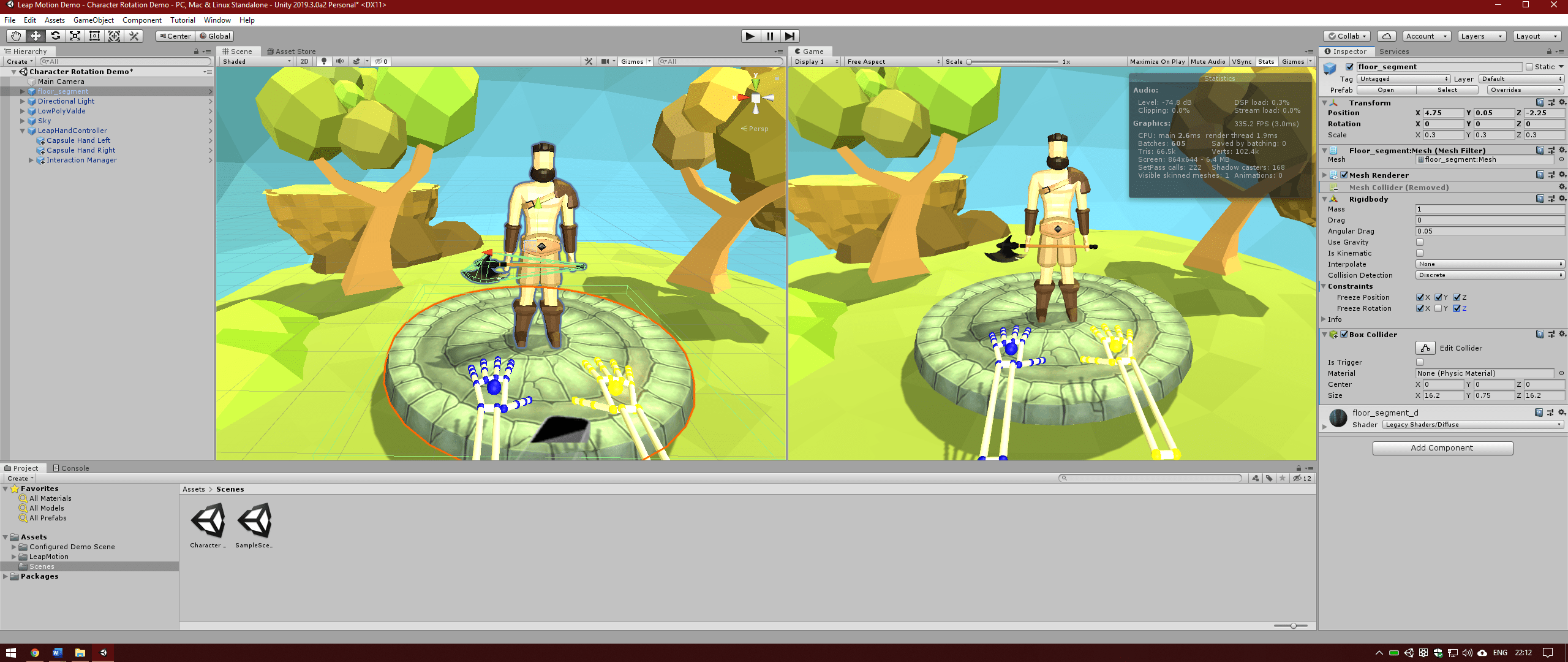Open Interpolate dropdown
Viewport: 1568px width, 662px height.
pyautogui.click(x=1490, y=264)
